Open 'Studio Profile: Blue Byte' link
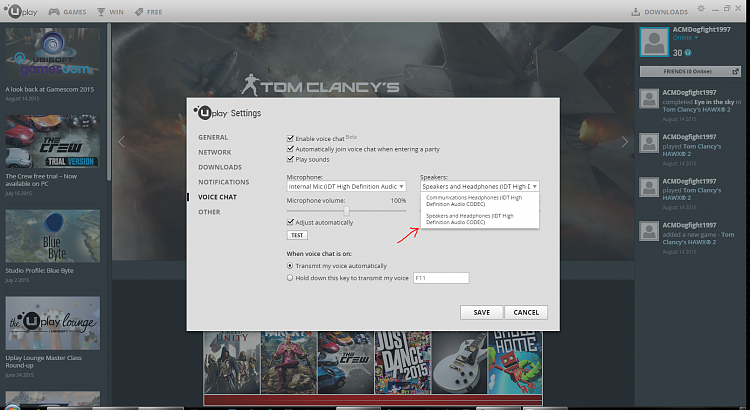 coord(39,271)
